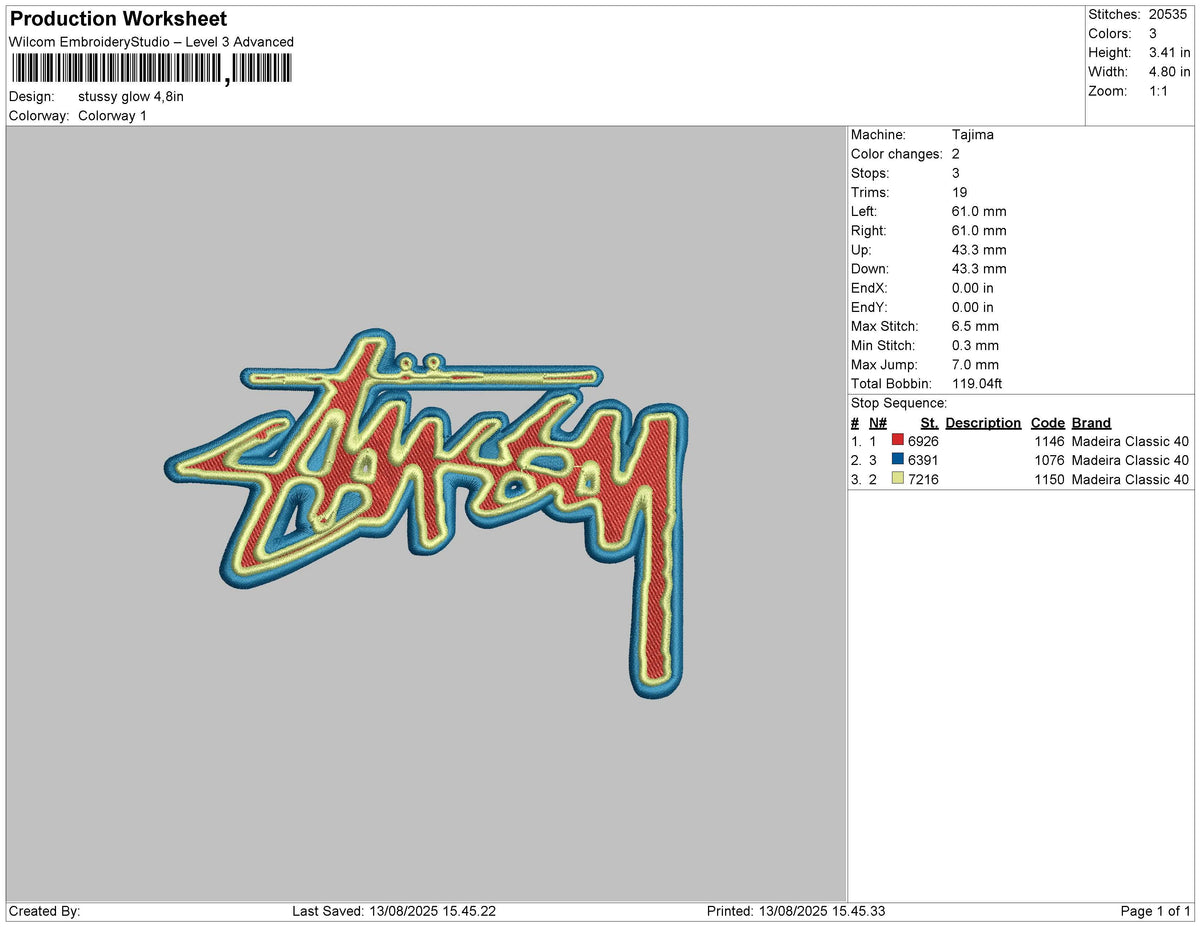Click the yellow color swatch for thread 7216

(x=897, y=479)
